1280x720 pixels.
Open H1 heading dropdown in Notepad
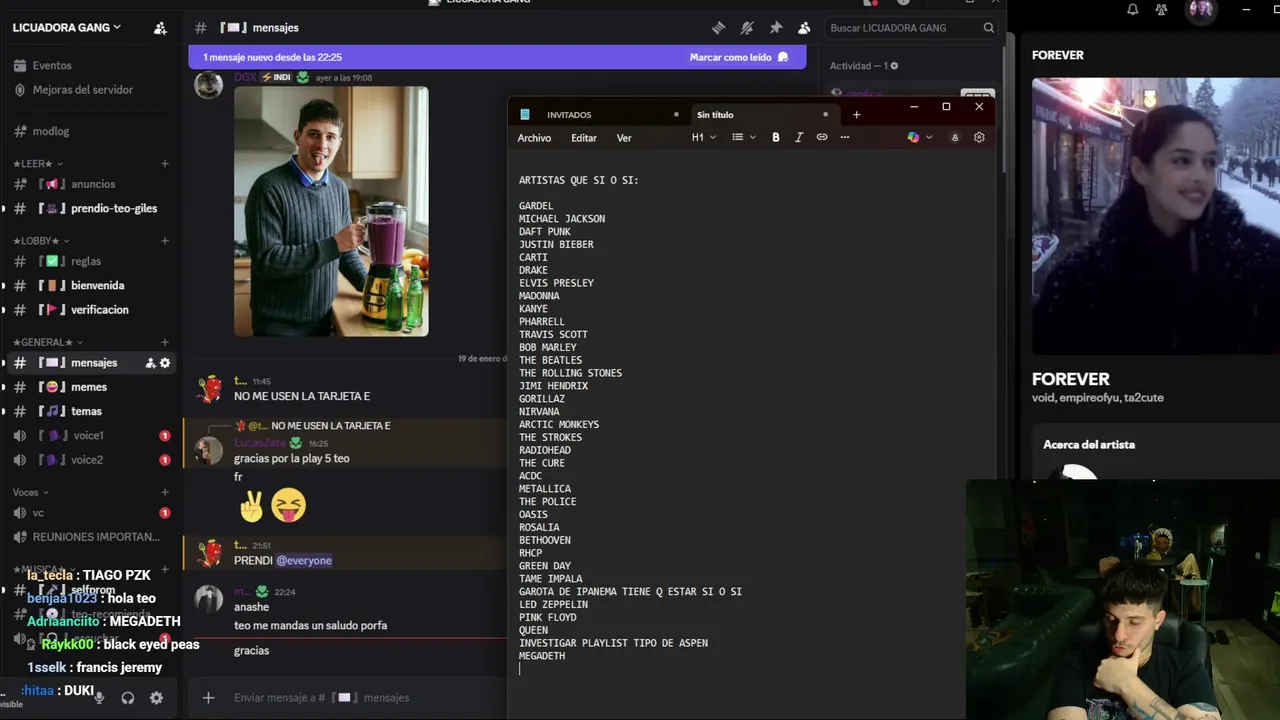(703, 138)
